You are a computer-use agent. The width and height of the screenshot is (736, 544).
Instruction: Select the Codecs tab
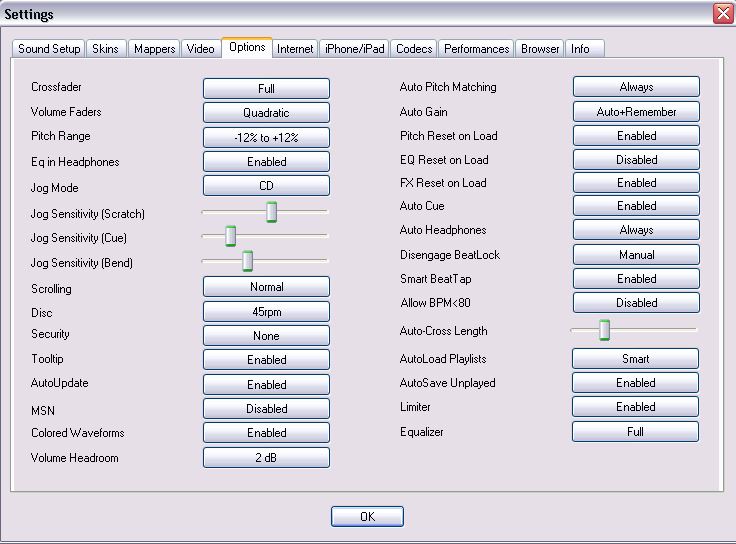[x=414, y=48]
